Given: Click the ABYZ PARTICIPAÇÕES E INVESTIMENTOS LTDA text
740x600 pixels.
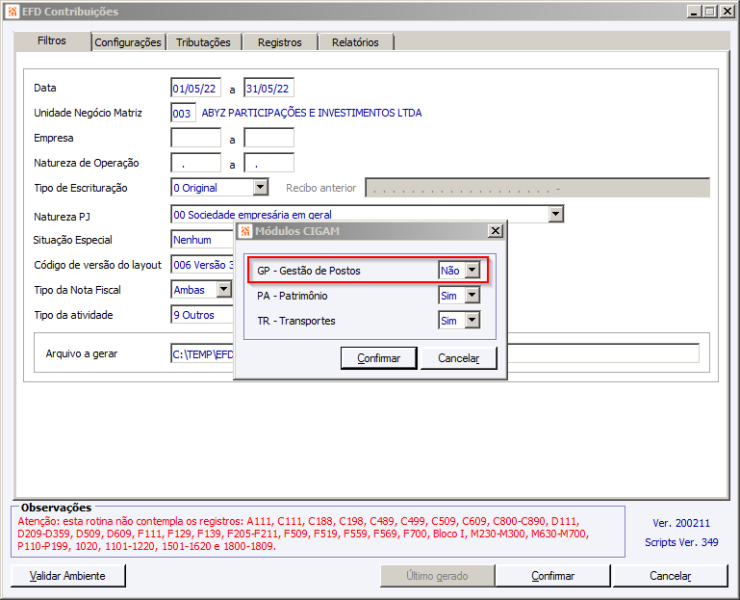Looking at the screenshot, I should click(x=311, y=113).
